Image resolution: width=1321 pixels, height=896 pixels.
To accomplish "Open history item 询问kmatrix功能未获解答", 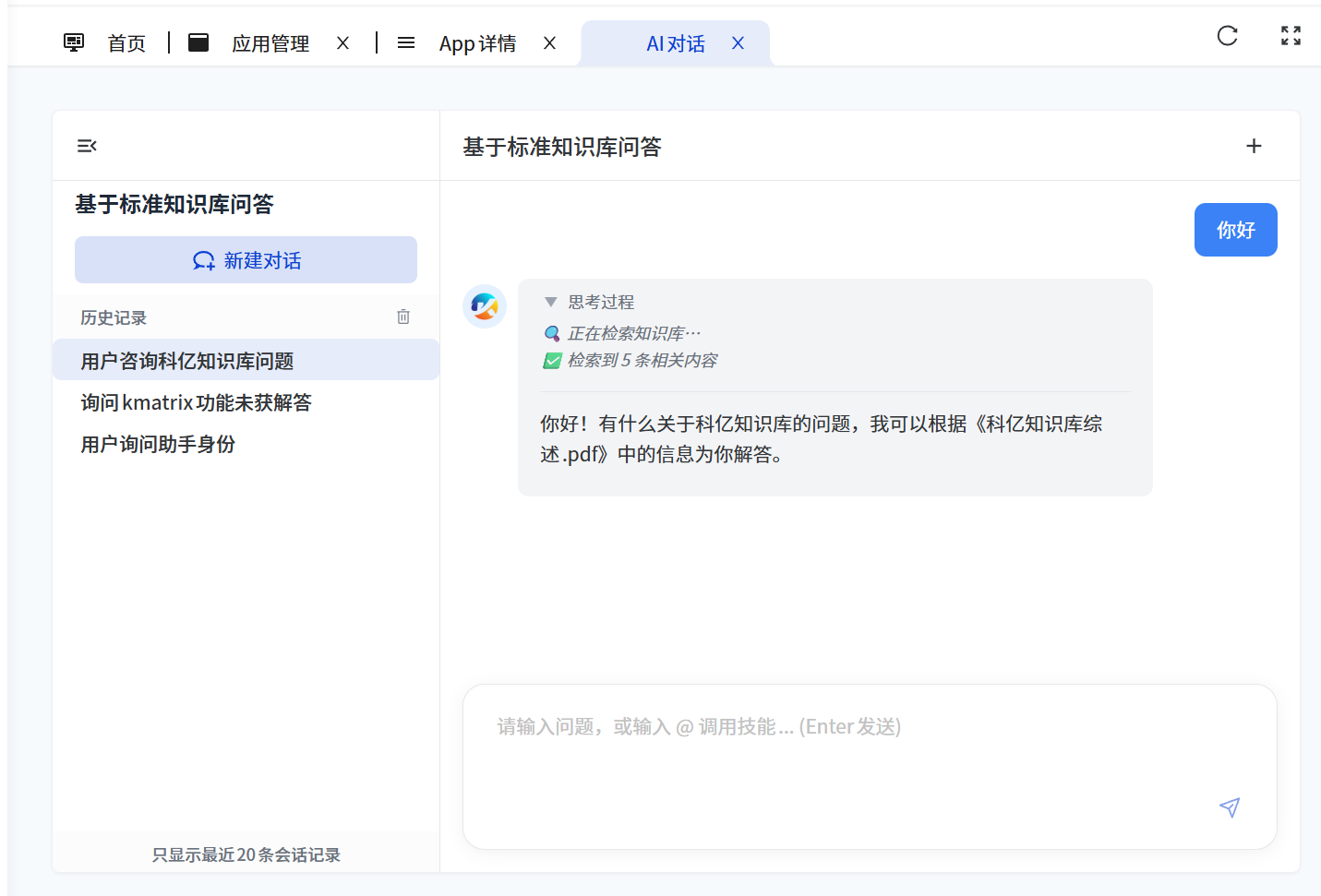I will 196,402.
